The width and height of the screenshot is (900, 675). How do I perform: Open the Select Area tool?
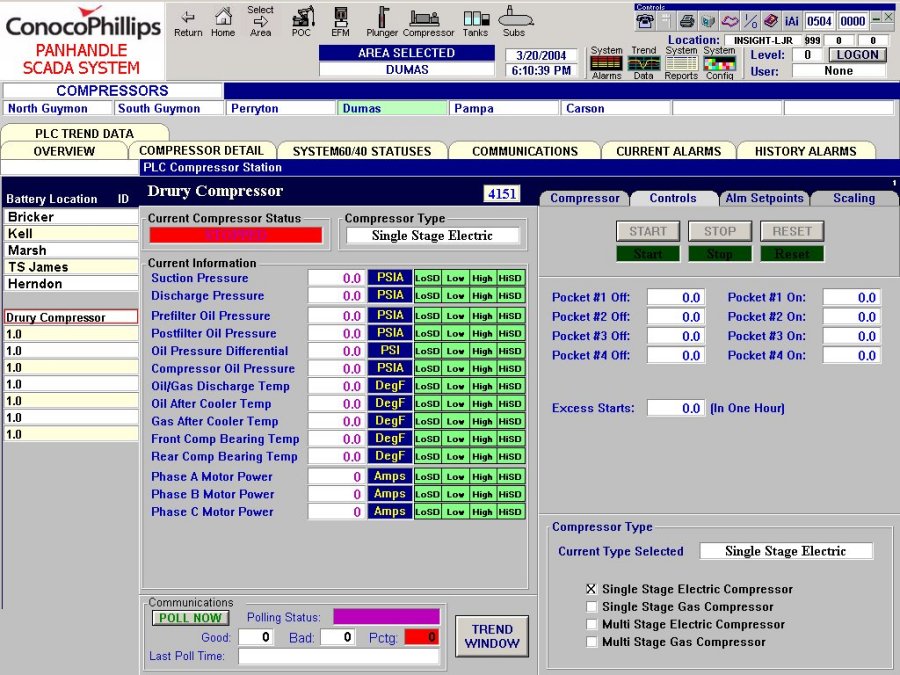coord(259,21)
